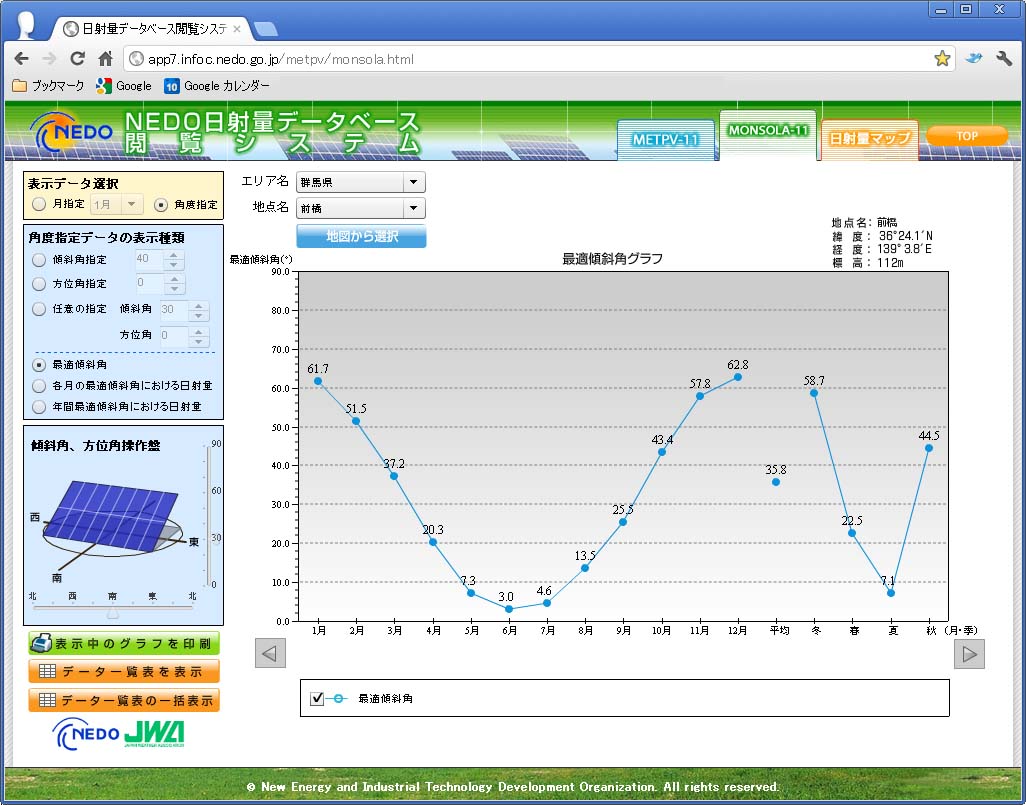Viewport: 1026px width, 805px height.
Task: Select 任意の指定 radio button
Action: [x=39, y=308]
